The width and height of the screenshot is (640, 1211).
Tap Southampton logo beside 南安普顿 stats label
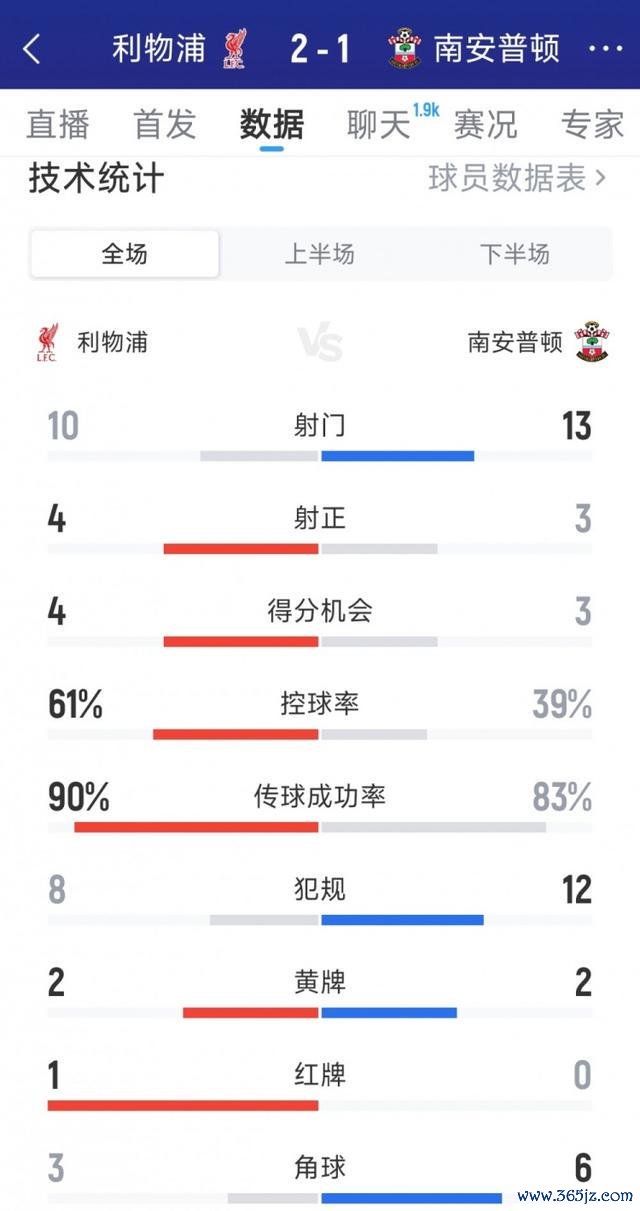[592, 342]
